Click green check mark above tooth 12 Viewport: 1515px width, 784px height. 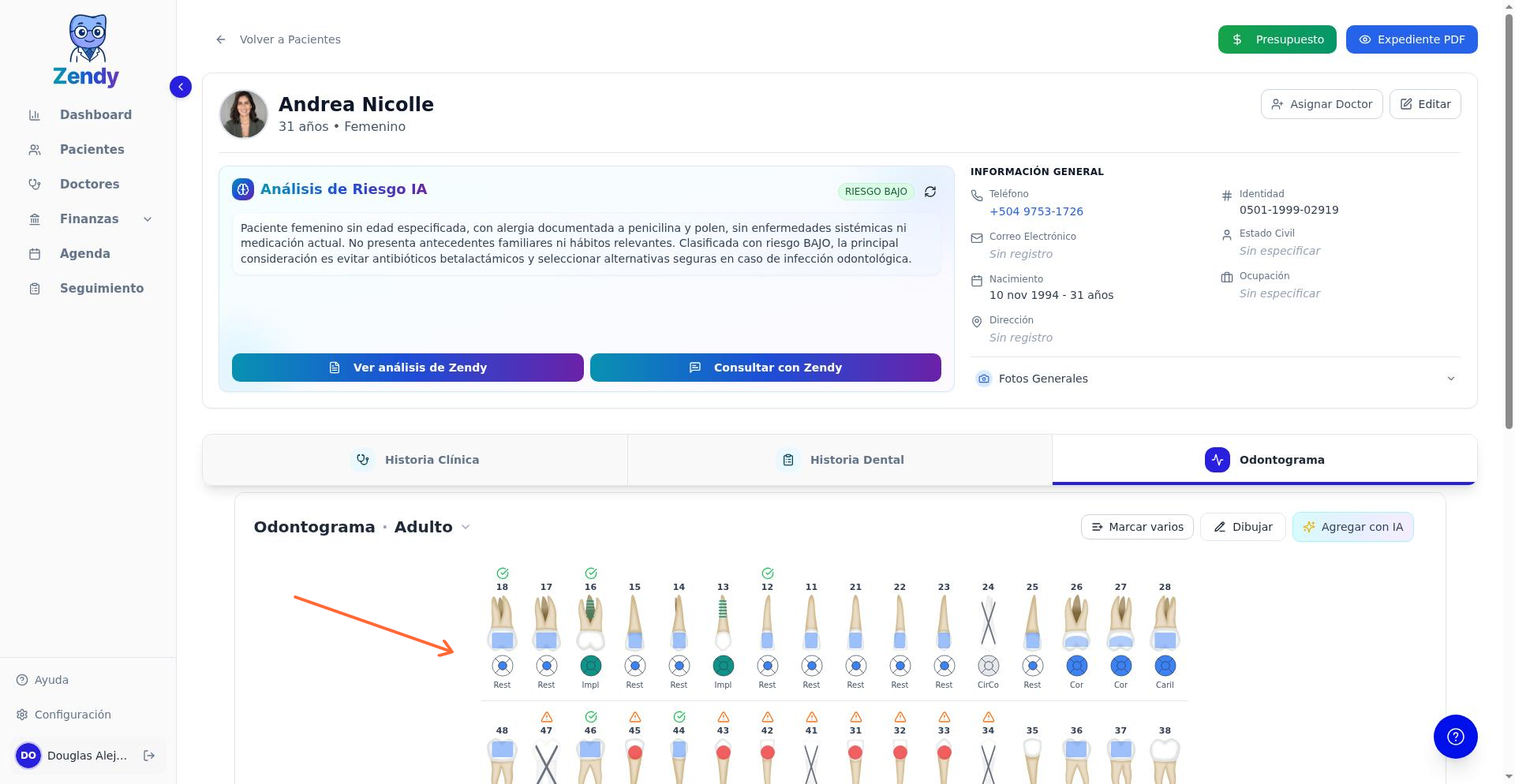coord(768,573)
